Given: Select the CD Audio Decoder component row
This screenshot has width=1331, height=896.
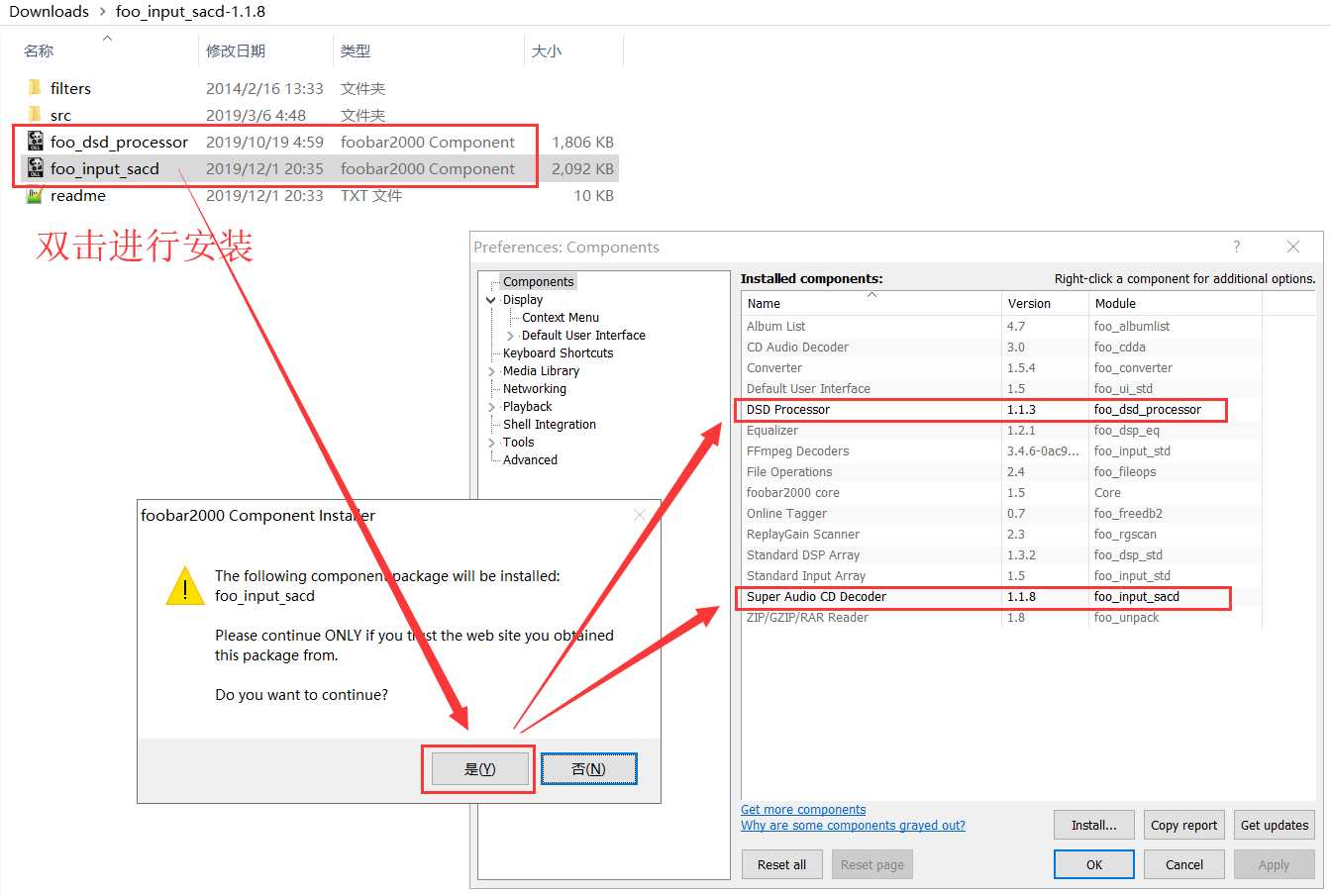Looking at the screenshot, I should tap(1001, 347).
